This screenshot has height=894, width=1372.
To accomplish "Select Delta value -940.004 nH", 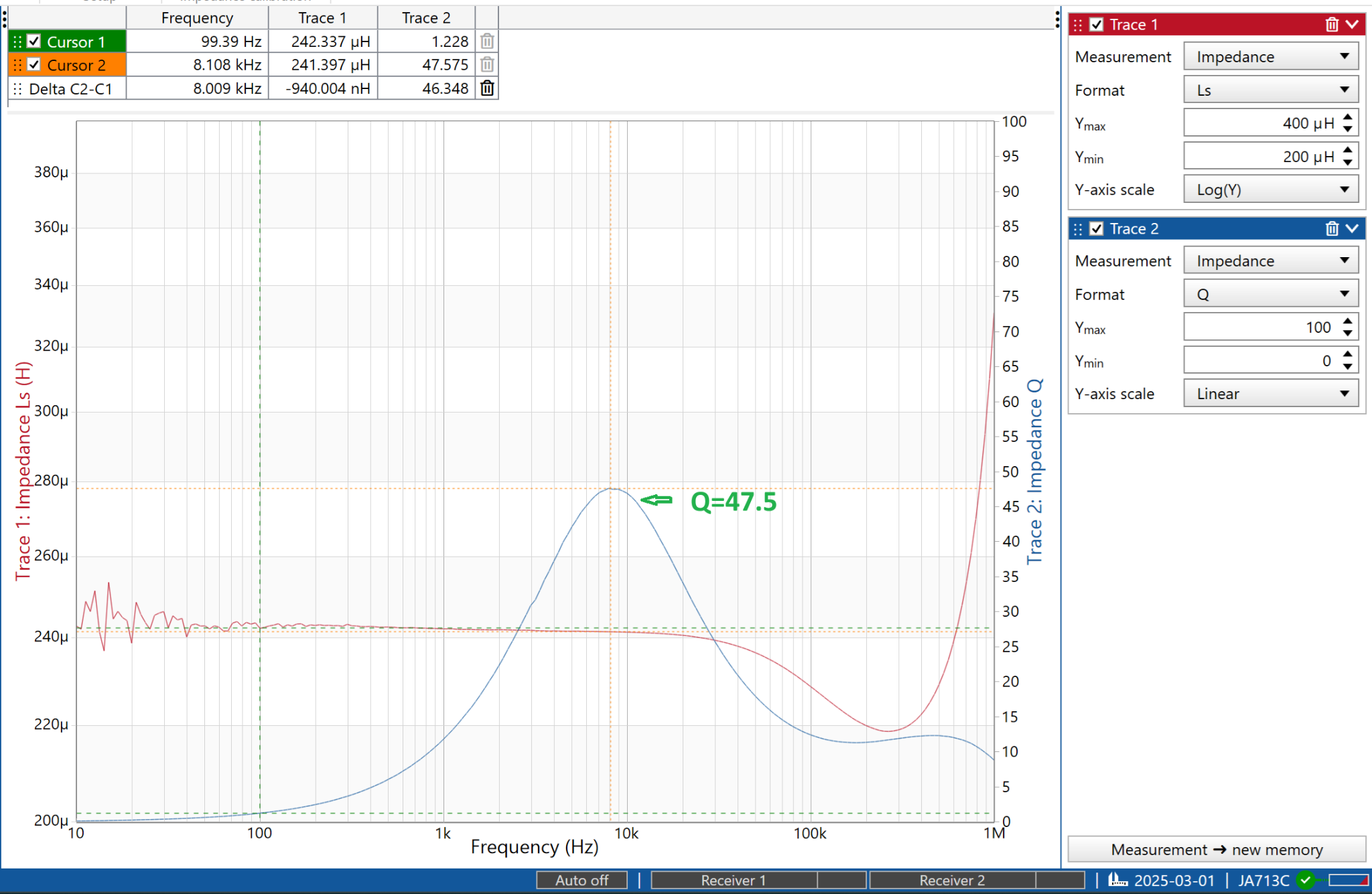I will (x=323, y=88).
